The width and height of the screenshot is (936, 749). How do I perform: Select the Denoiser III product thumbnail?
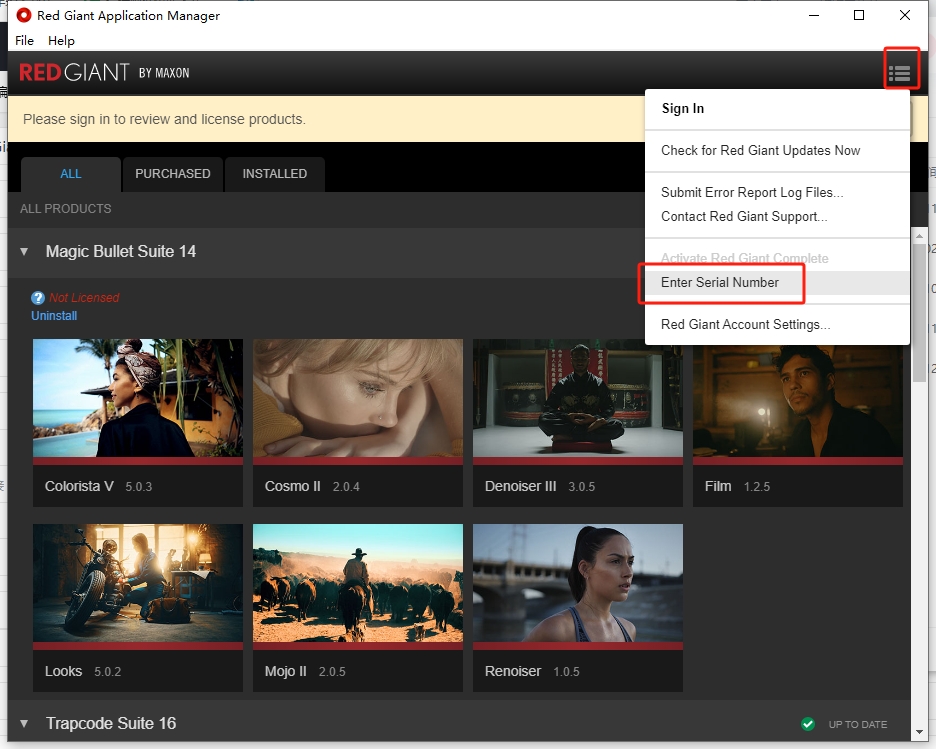[578, 400]
